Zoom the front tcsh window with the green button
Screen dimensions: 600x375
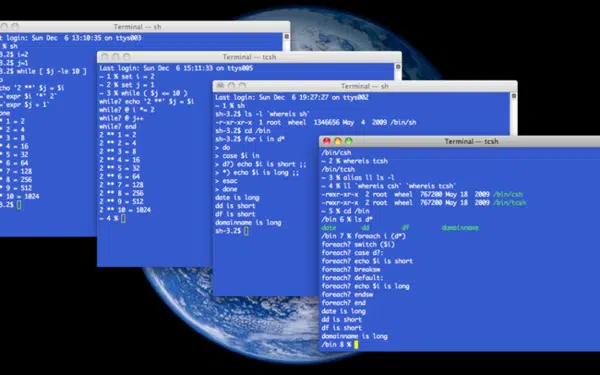[349, 141]
